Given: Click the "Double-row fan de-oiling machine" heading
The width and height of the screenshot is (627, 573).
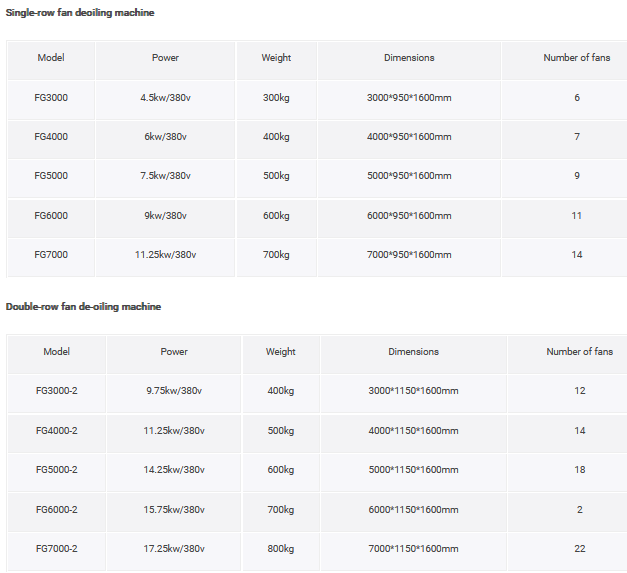Looking at the screenshot, I should 83,306.
